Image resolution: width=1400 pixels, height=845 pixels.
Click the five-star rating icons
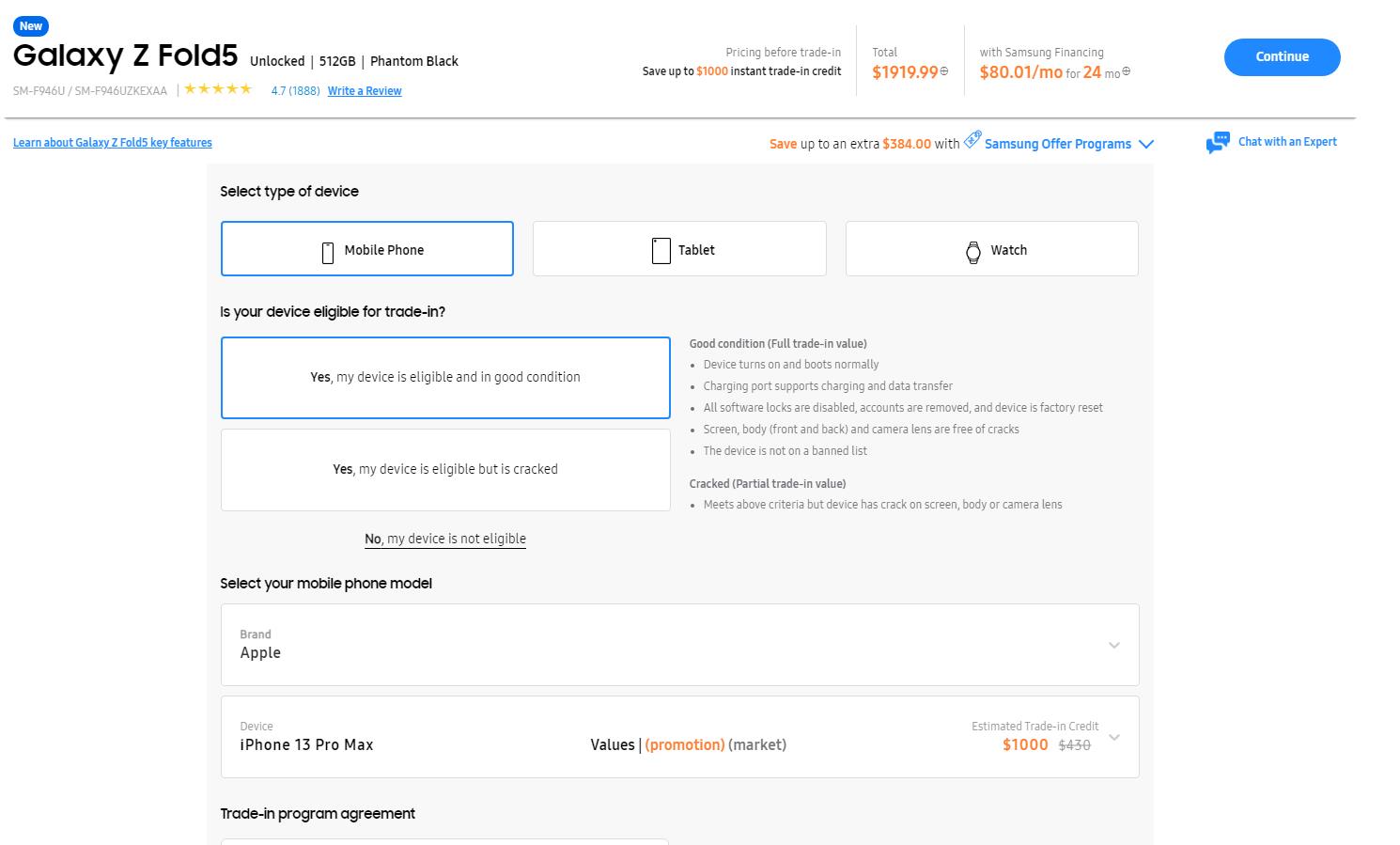218,89
